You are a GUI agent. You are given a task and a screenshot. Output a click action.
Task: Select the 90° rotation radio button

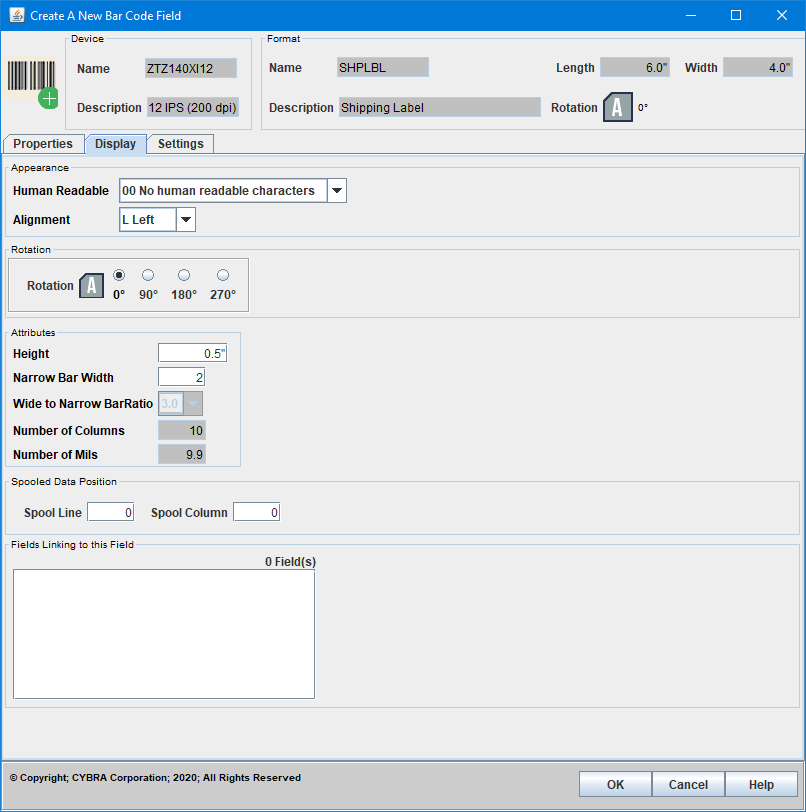(x=148, y=275)
